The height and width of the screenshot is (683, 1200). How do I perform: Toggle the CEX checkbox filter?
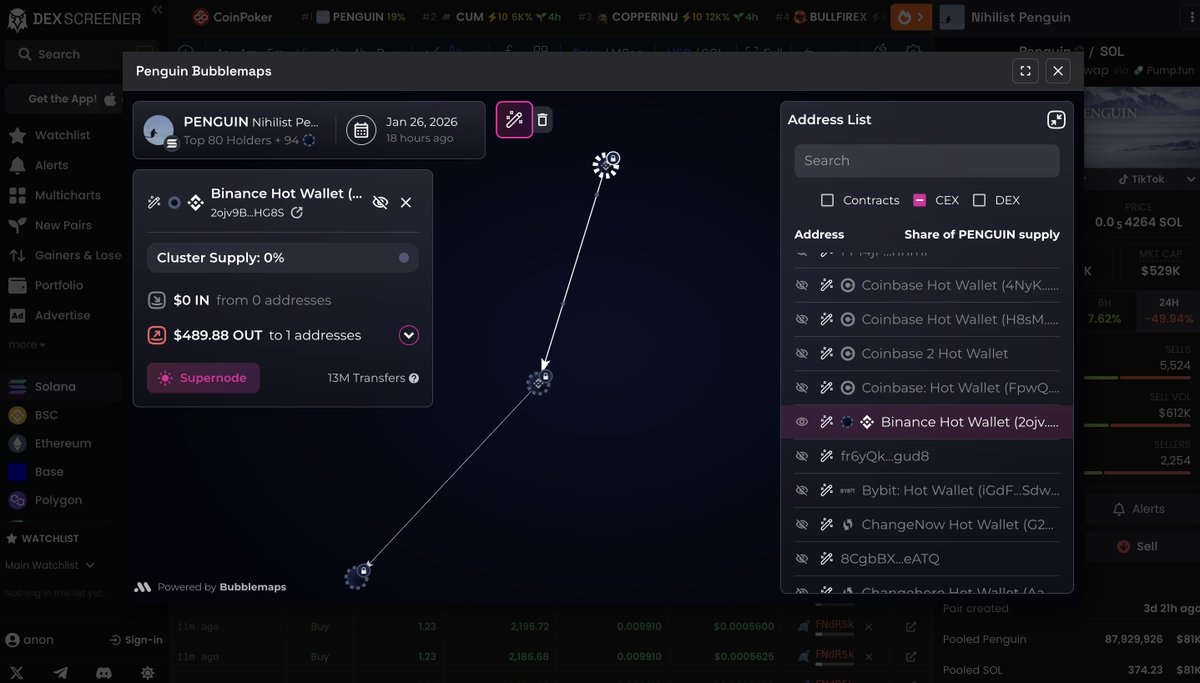(920, 200)
